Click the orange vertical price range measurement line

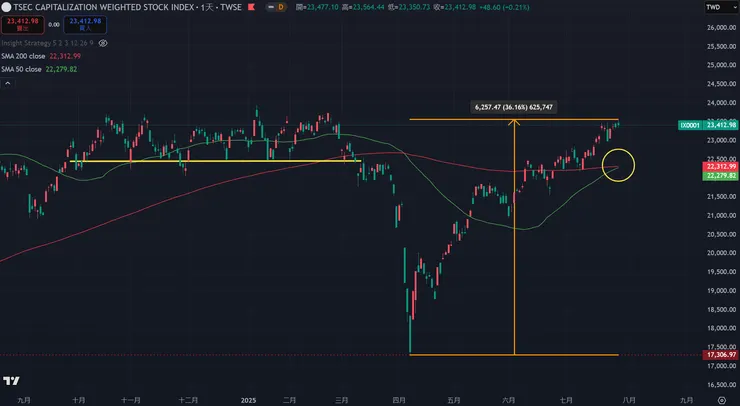click(x=514, y=236)
